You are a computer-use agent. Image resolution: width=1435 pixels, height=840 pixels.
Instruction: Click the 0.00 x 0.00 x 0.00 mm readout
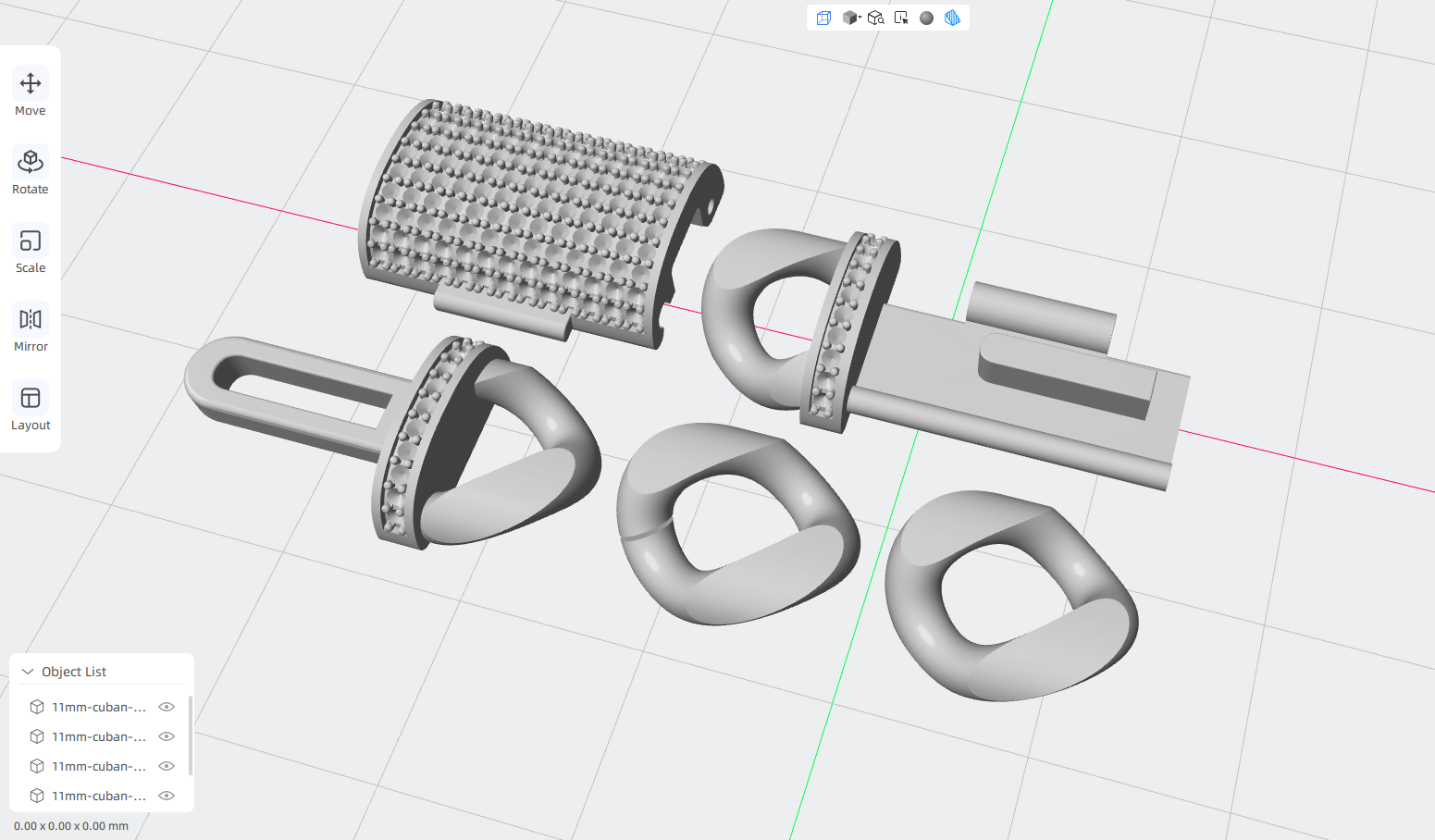71,826
